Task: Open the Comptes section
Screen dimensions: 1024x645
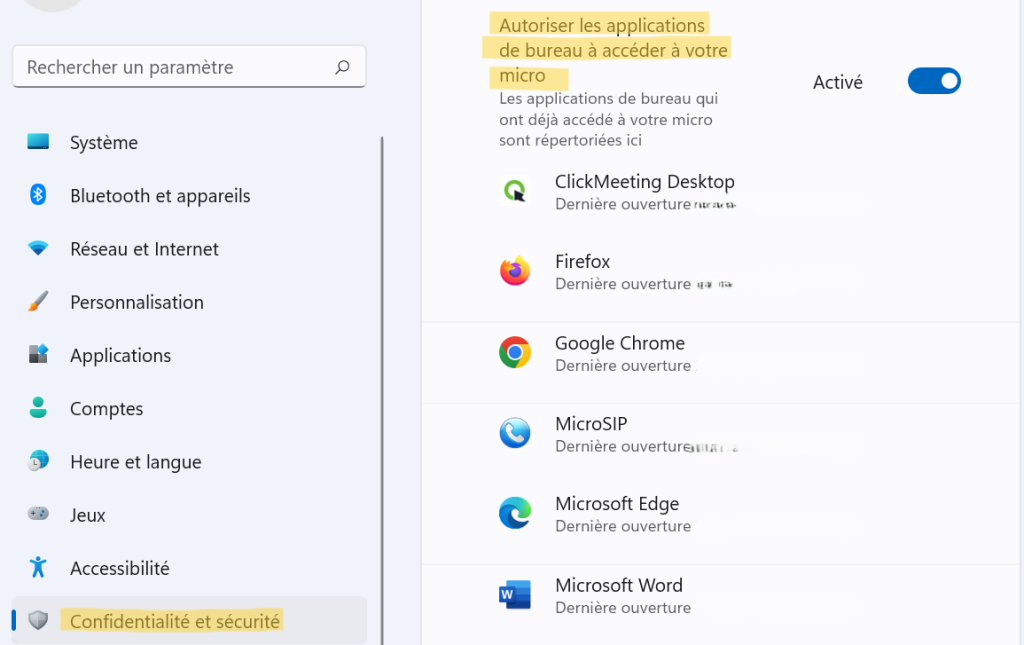Action: [189, 408]
